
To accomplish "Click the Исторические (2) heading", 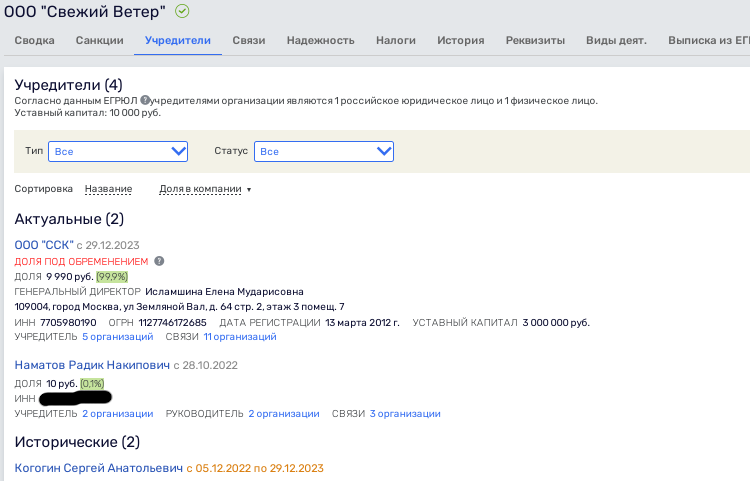I will [x=77, y=442].
